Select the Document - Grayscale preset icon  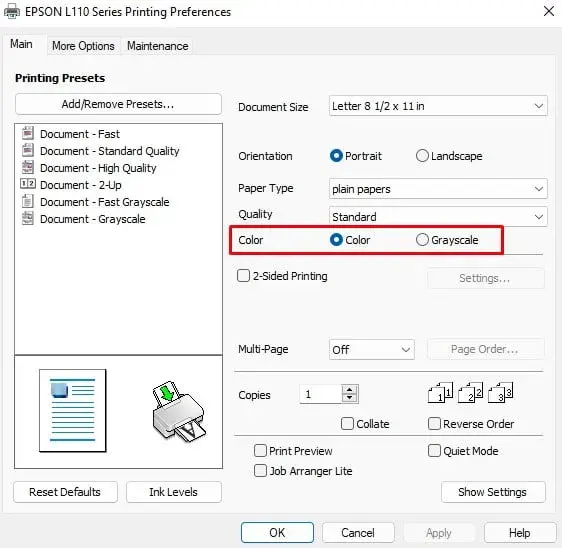(28, 218)
